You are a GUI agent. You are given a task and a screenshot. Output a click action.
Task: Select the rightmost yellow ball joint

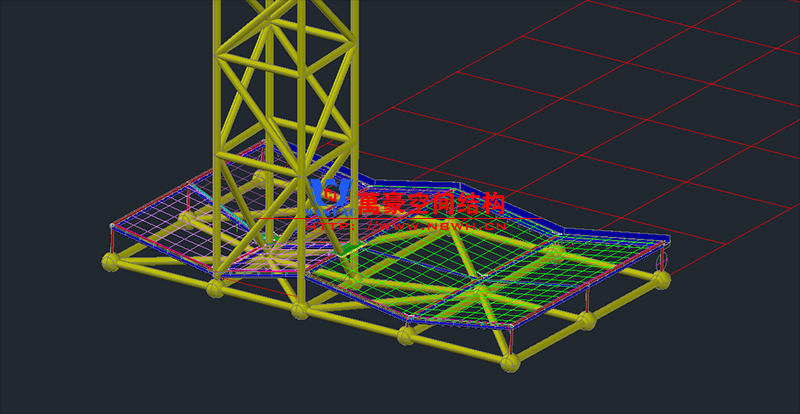[x=659, y=279]
